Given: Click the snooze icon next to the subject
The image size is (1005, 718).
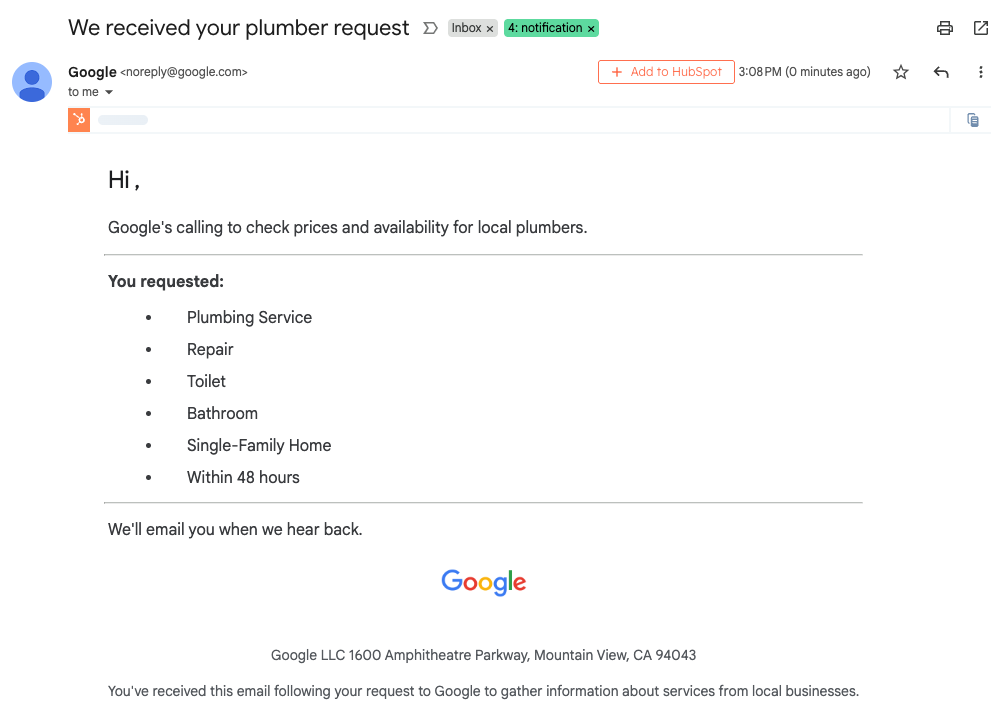Looking at the screenshot, I should point(430,29).
